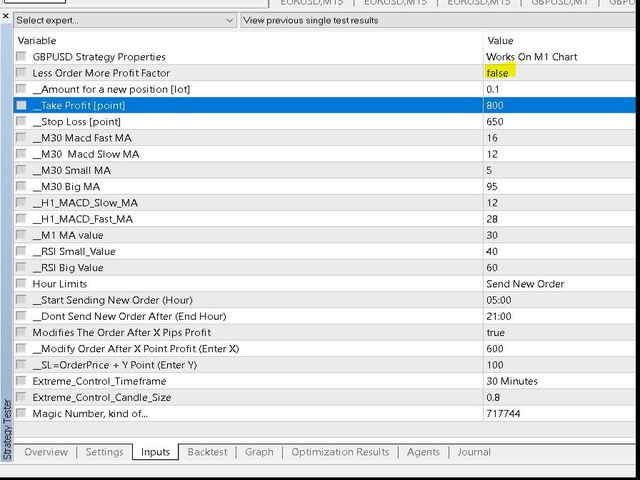The height and width of the screenshot is (480, 640).
Task: Click the Take Profit value 800
Action: pyautogui.click(x=495, y=105)
